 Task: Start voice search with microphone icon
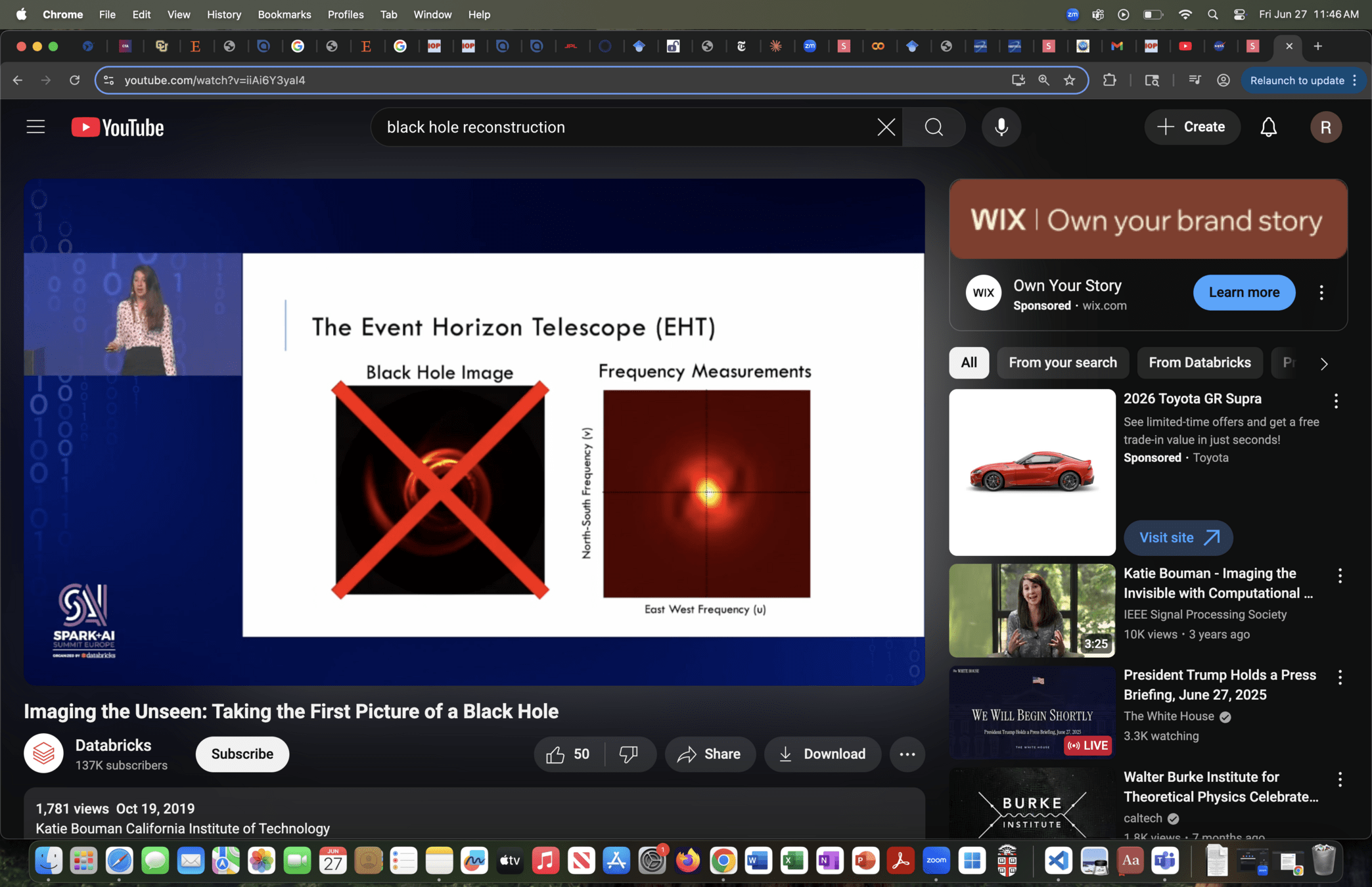[x=1001, y=127]
